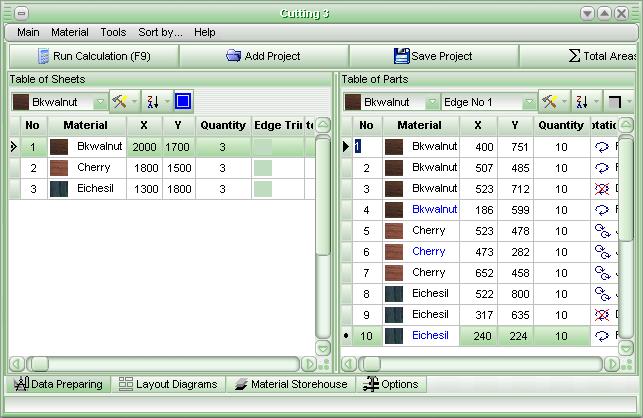Toggle the rotation icon for part row 3
643x418 pixels.
click(602, 189)
